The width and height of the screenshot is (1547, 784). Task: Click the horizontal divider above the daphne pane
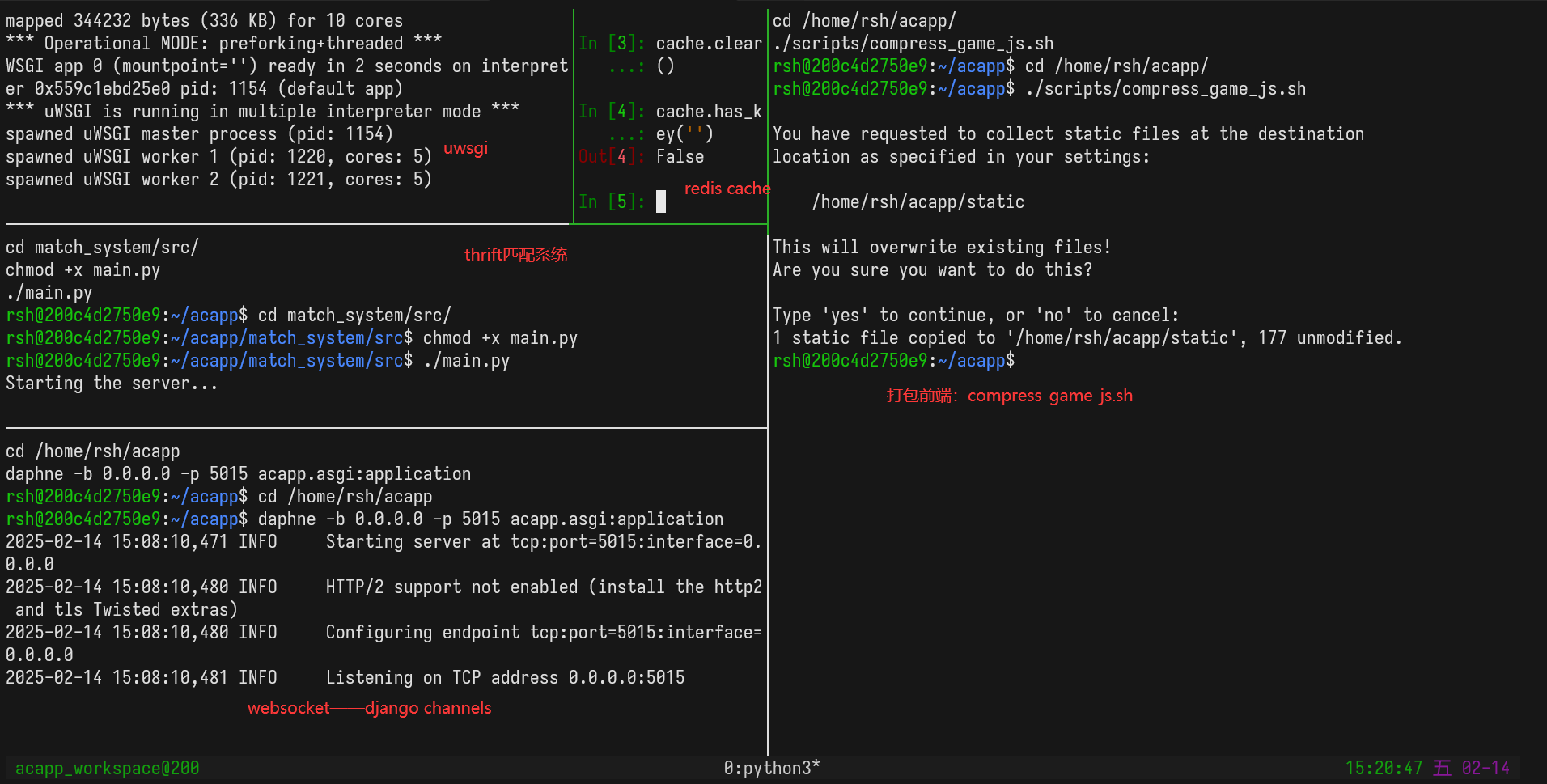[x=385, y=428]
